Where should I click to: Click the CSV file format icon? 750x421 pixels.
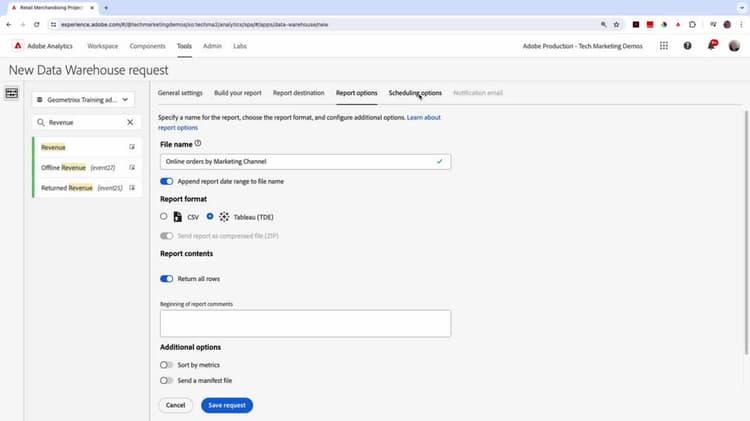[177, 217]
